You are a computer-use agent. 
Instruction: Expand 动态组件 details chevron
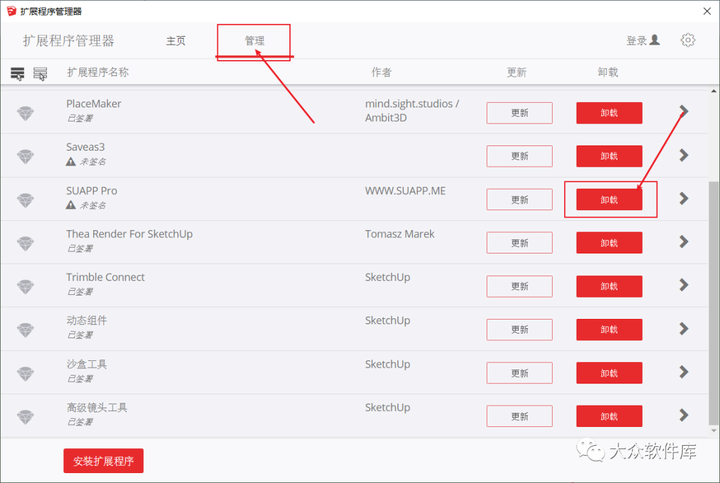pyautogui.click(x=684, y=328)
